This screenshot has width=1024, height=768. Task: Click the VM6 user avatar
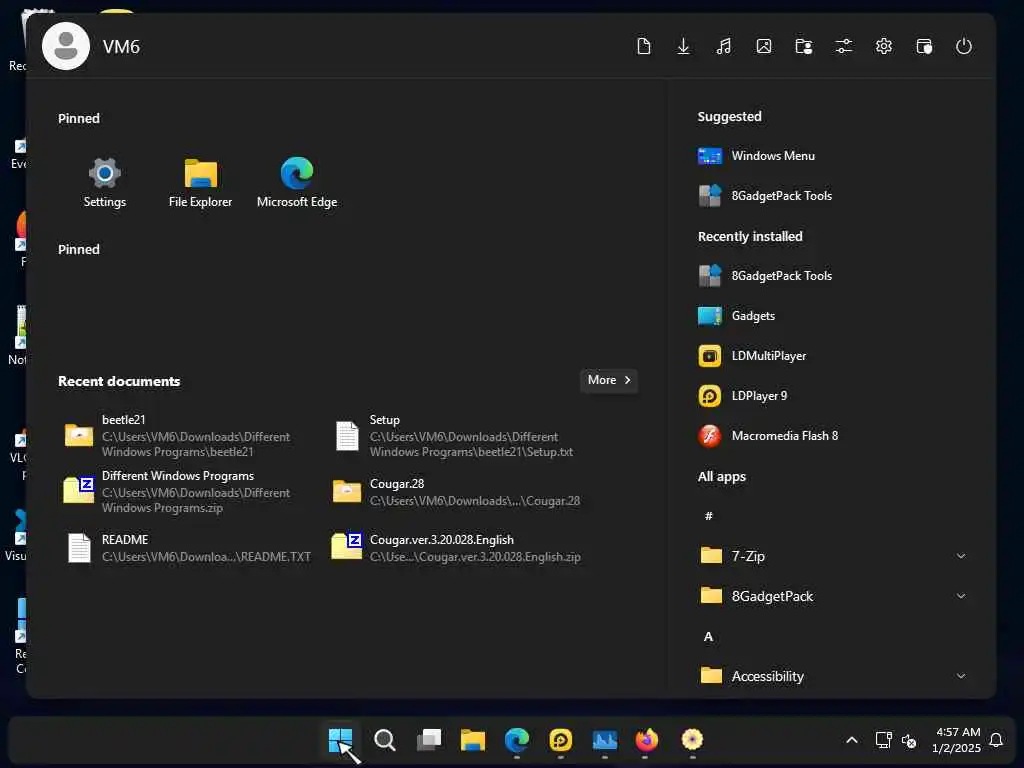click(x=66, y=46)
